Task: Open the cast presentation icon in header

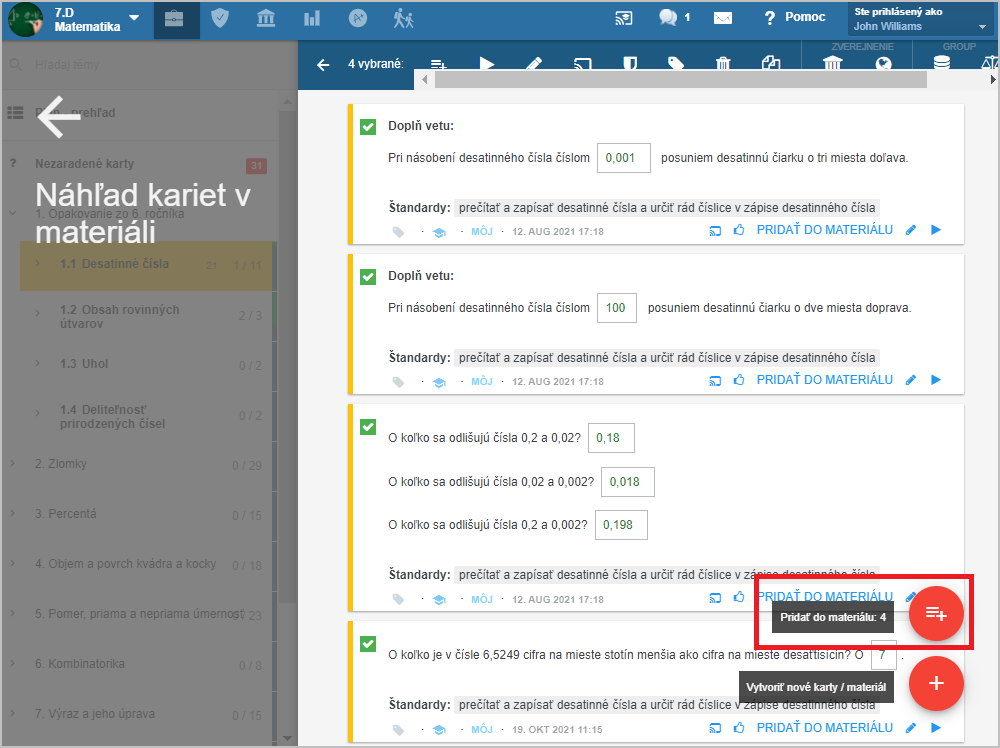Action: pos(624,18)
